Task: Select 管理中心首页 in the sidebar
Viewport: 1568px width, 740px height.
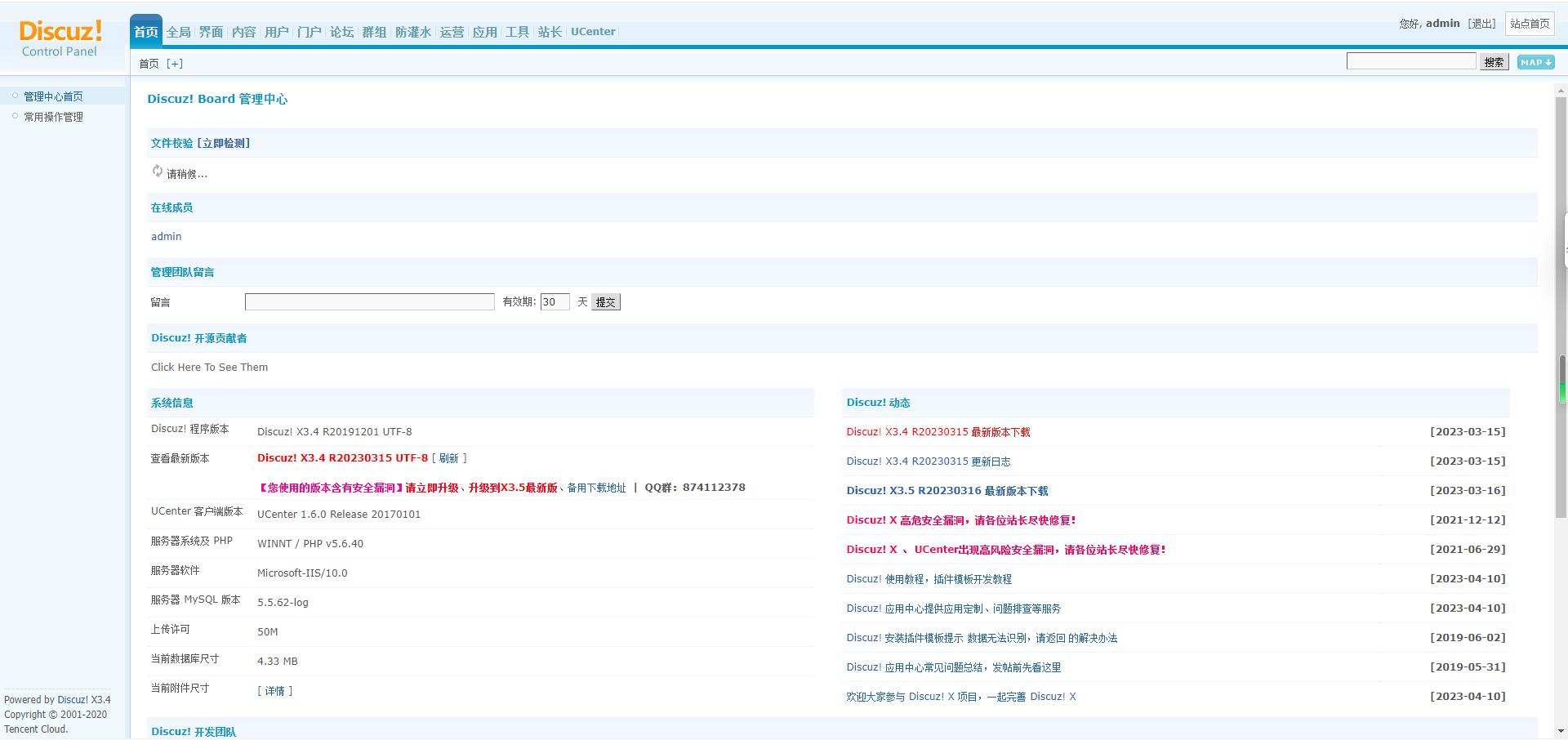Action: click(53, 96)
